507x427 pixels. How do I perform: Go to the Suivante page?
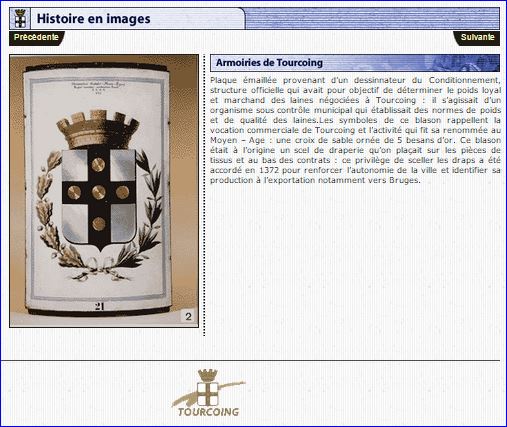(x=477, y=38)
